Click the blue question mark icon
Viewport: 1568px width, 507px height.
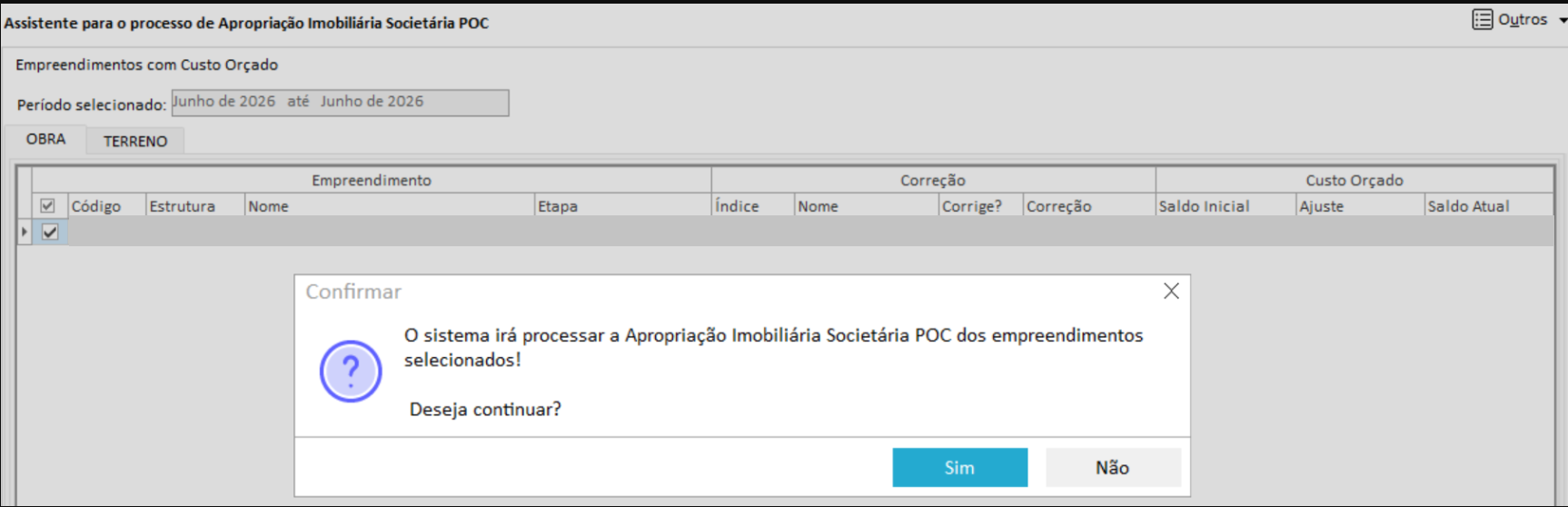(351, 371)
